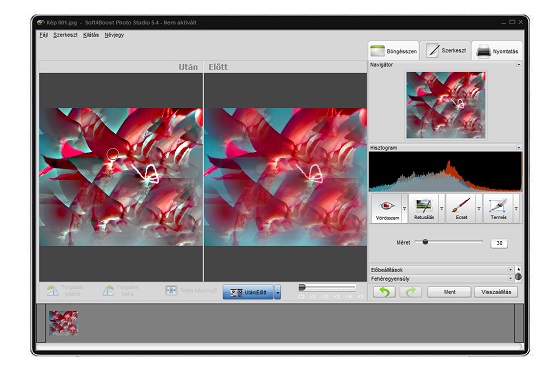Click the Méret value field showing 30
The height and width of the screenshot is (374, 550).
pos(499,243)
